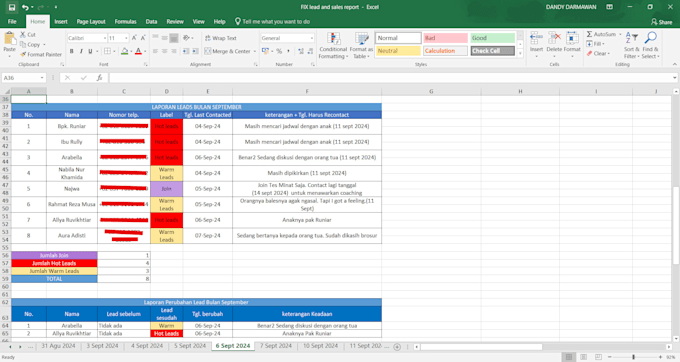Open Find & Select menu
680x362 pixels.
[x=650, y=46]
